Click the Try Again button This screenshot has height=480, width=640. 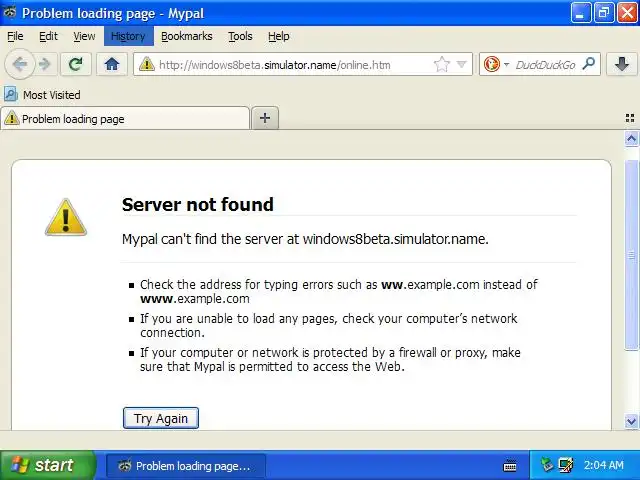(x=161, y=418)
